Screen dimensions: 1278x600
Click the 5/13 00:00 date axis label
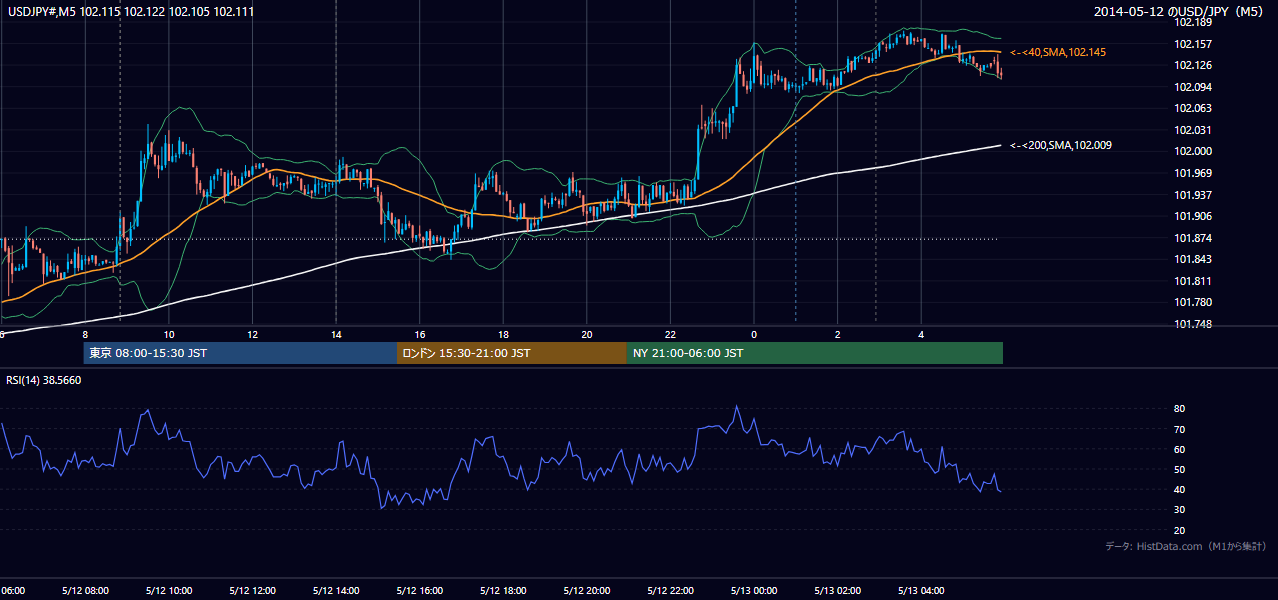[x=754, y=591]
